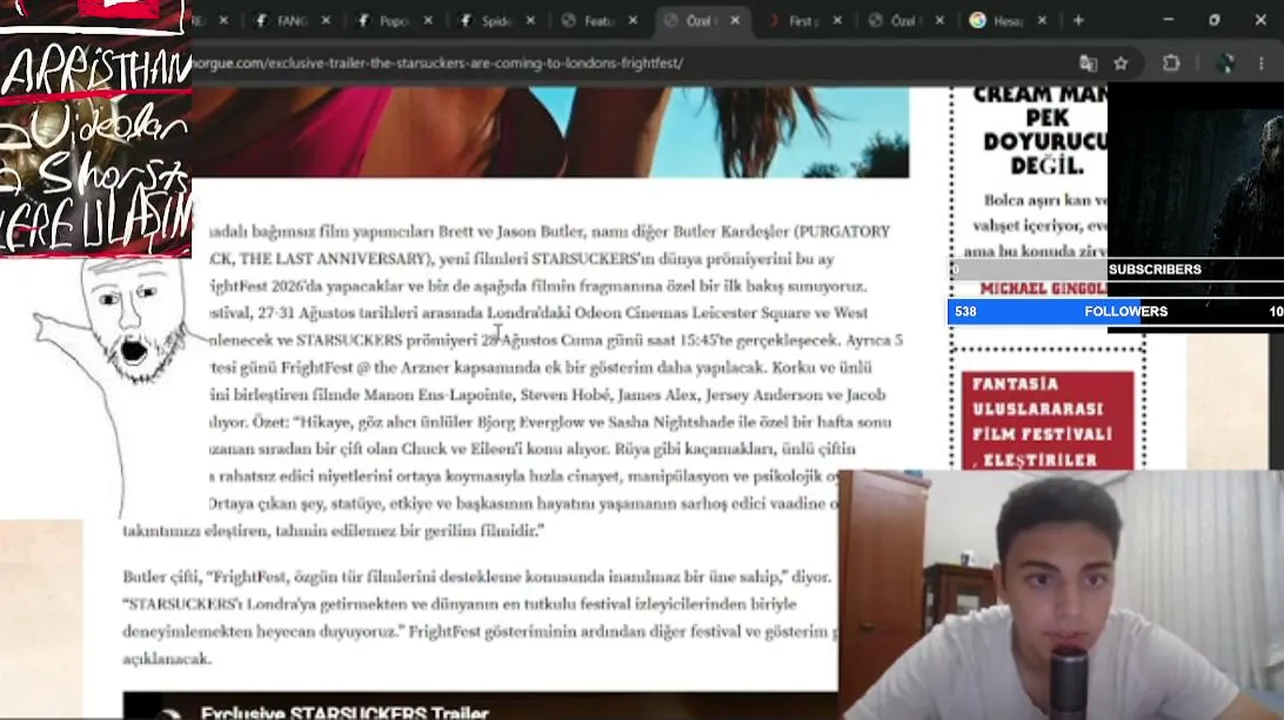Open the MICHAEL GINGOLD author link
The image size is (1284, 720).
pyautogui.click(x=1043, y=289)
